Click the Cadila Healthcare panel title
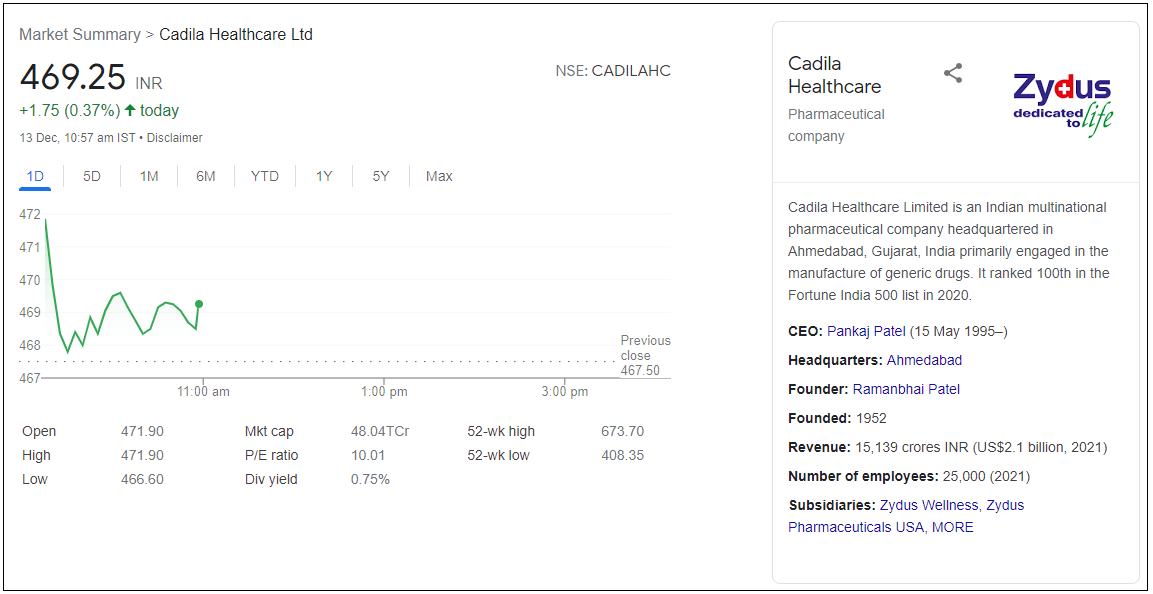This screenshot has width=1153, height=594. 835,75
